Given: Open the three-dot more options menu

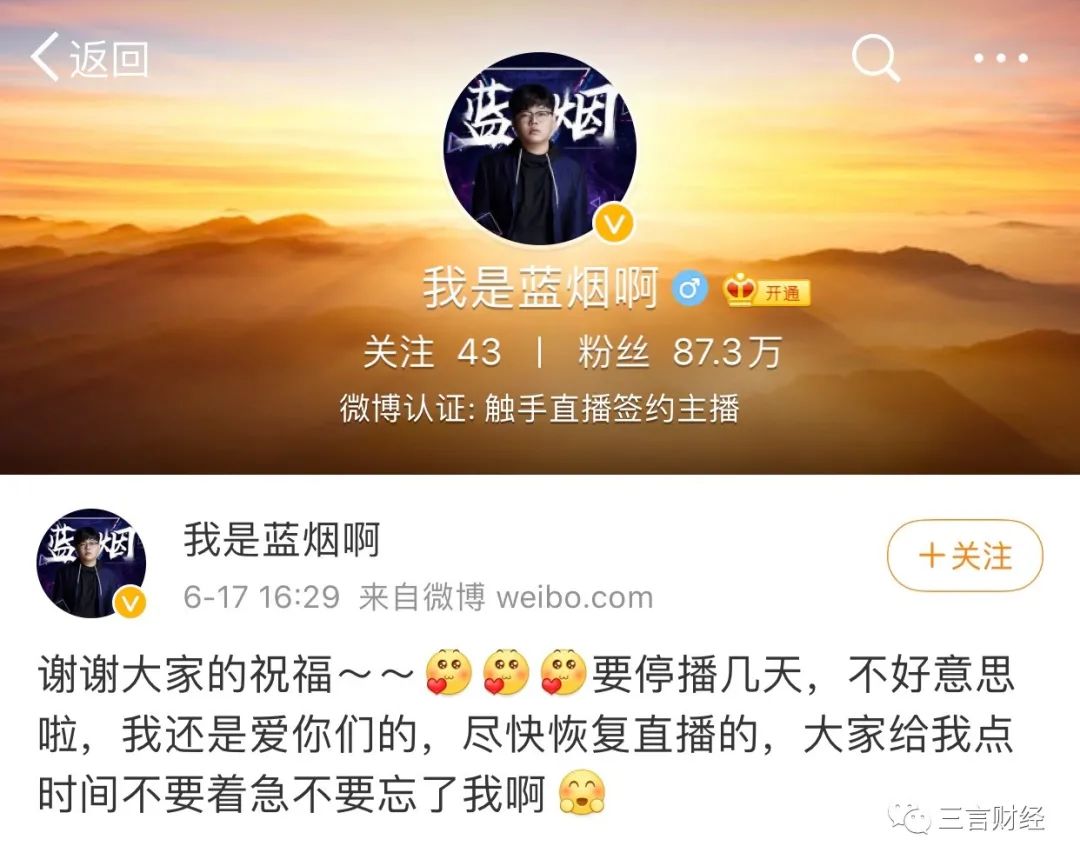Looking at the screenshot, I should (x=1001, y=59).
